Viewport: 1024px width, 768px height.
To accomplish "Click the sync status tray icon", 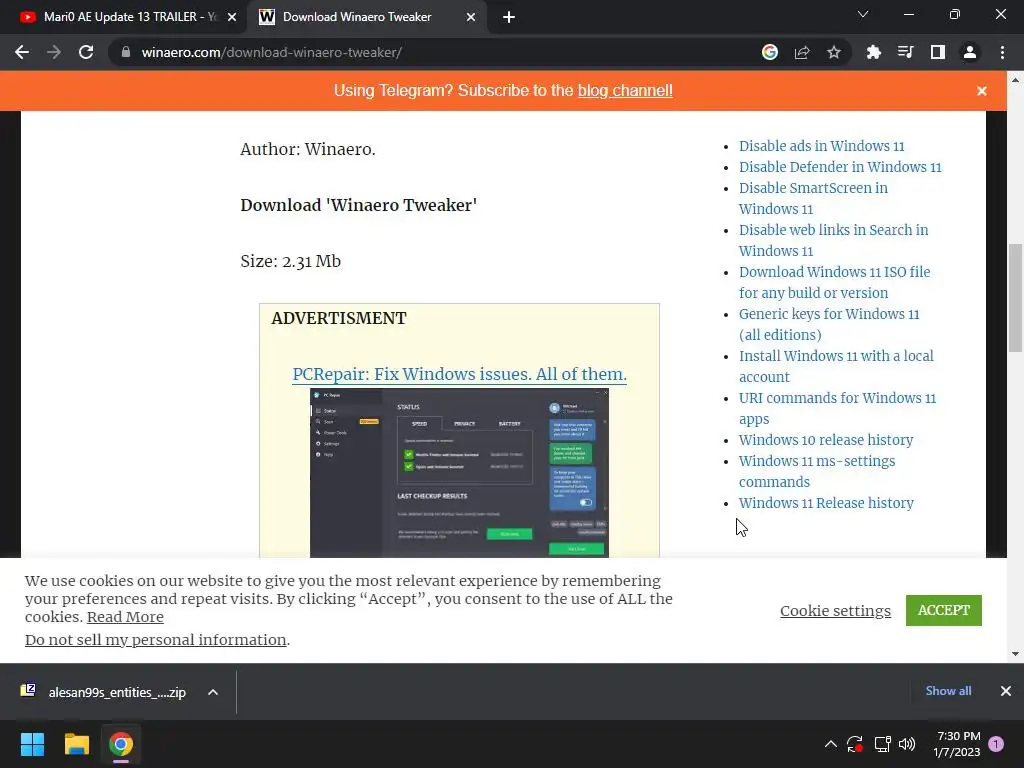I will 855,744.
